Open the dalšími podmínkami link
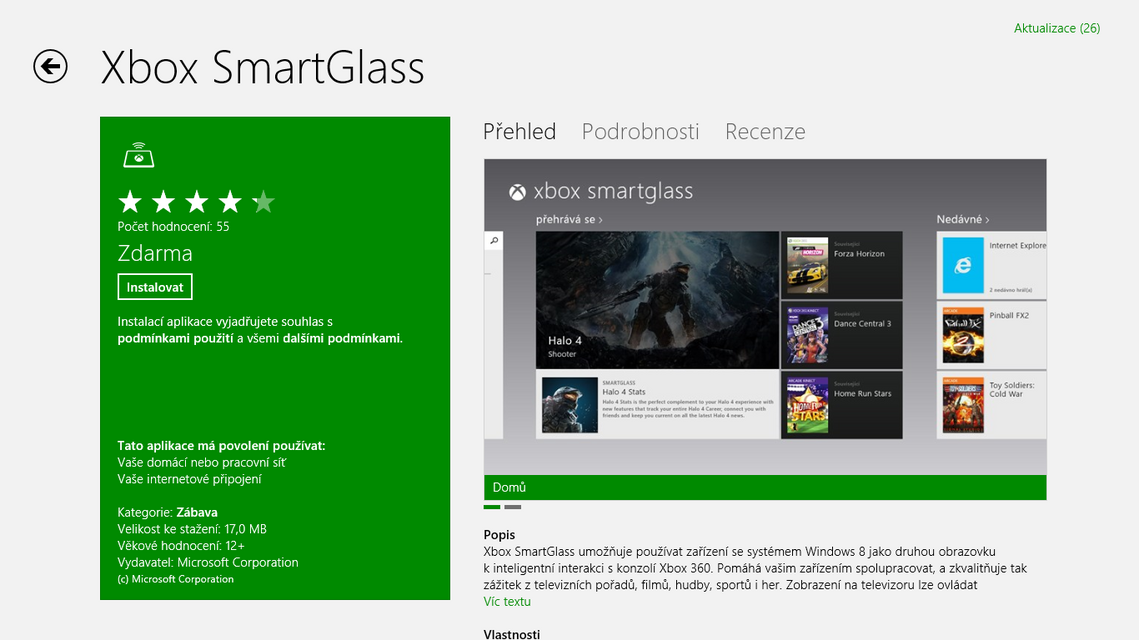Screen dimensions: 1139x640 tap(342, 339)
